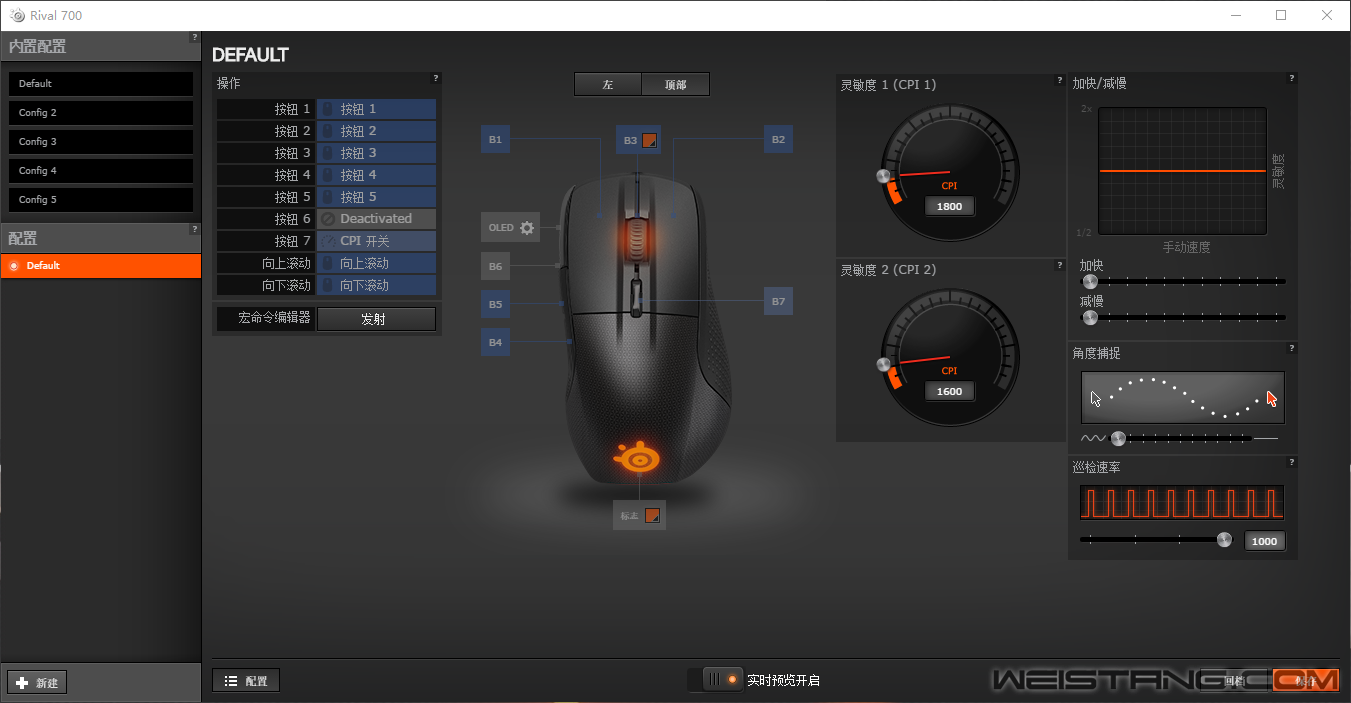
Task: Click the 巡检速率 polling rate slider handle
Action: click(x=1224, y=540)
